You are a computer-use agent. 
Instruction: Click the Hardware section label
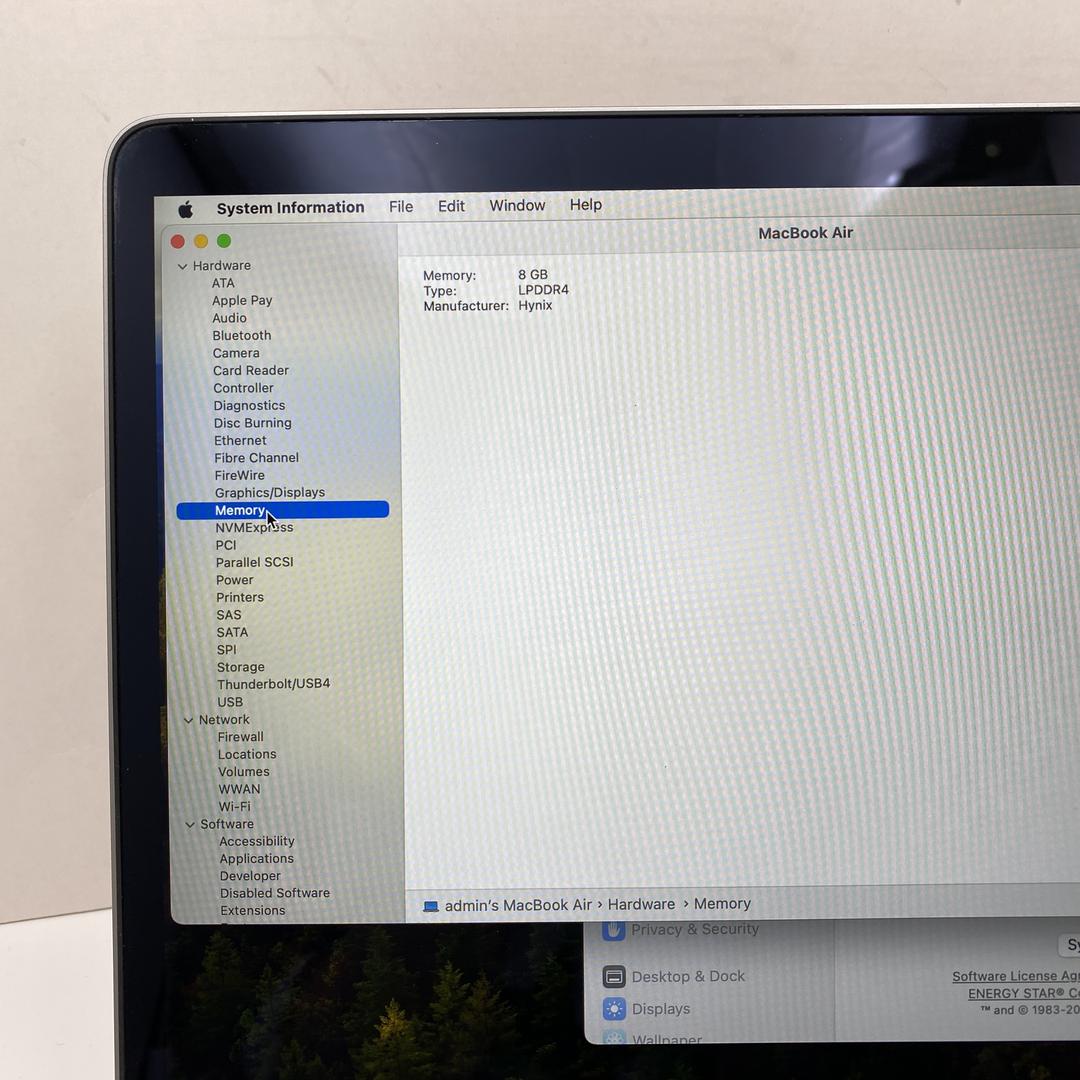(x=222, y=266)
